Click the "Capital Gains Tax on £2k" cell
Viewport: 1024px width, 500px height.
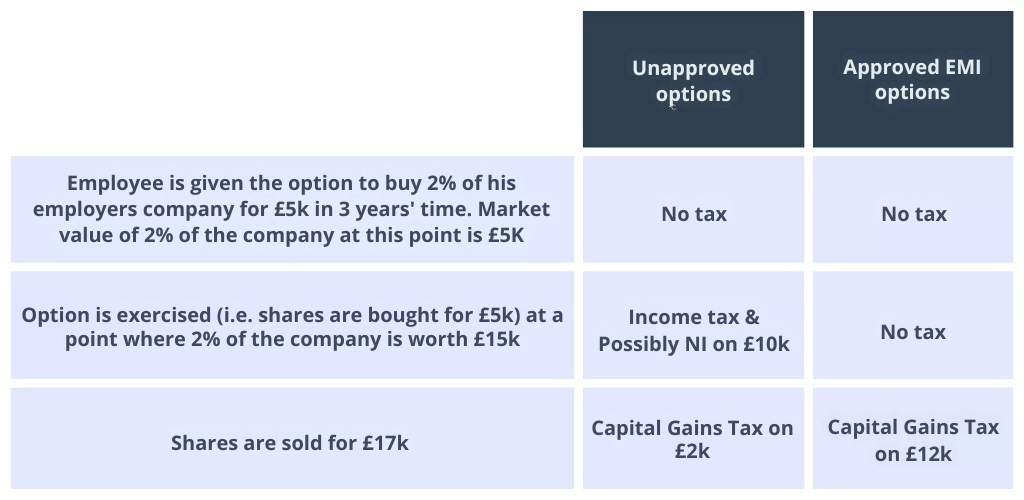coord(692,439)
